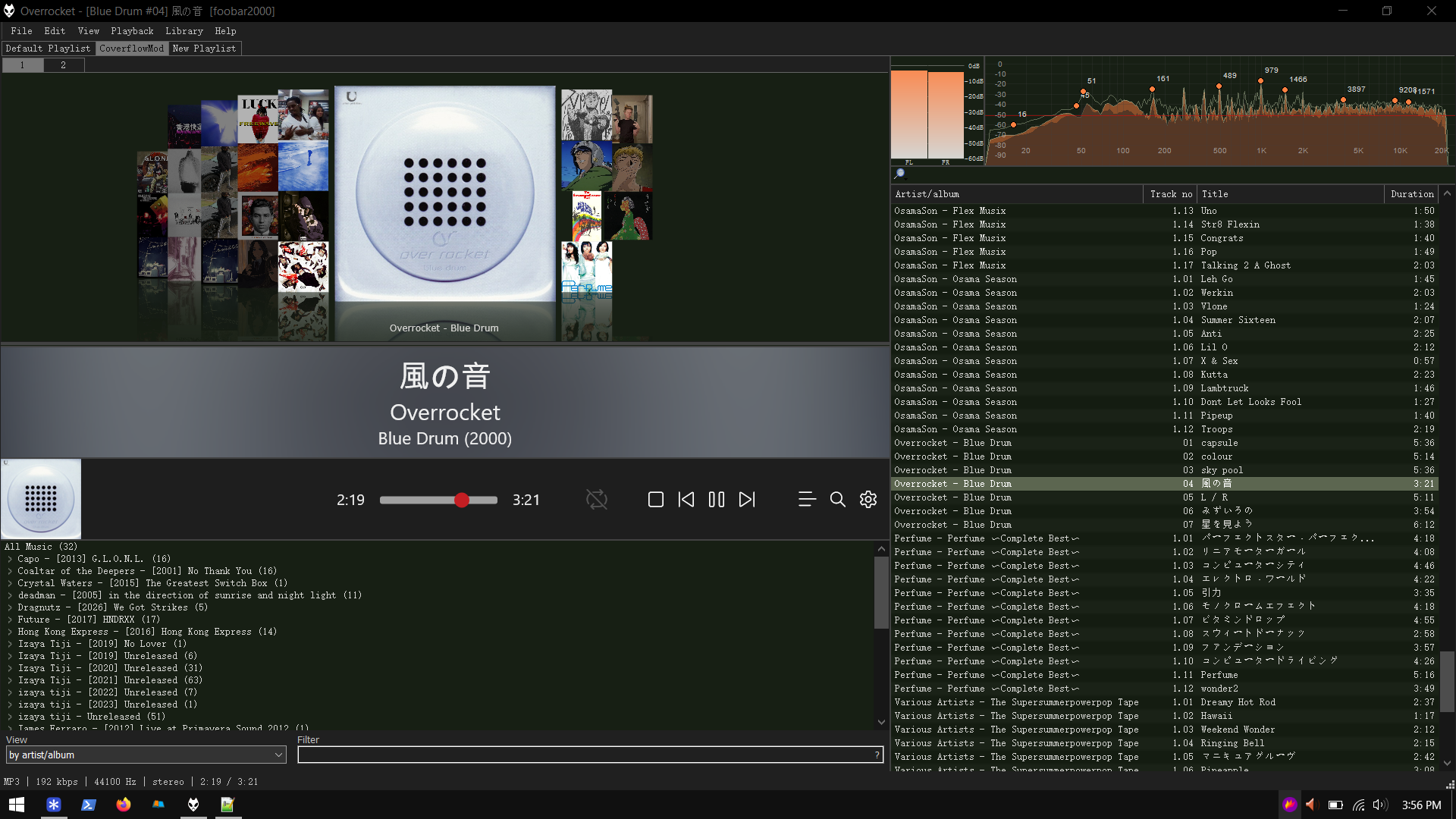Screen dimensions: 1456x819
Task: Select the track 'Dreamy Hot Rod'
Action: (x=1165, y=702)
